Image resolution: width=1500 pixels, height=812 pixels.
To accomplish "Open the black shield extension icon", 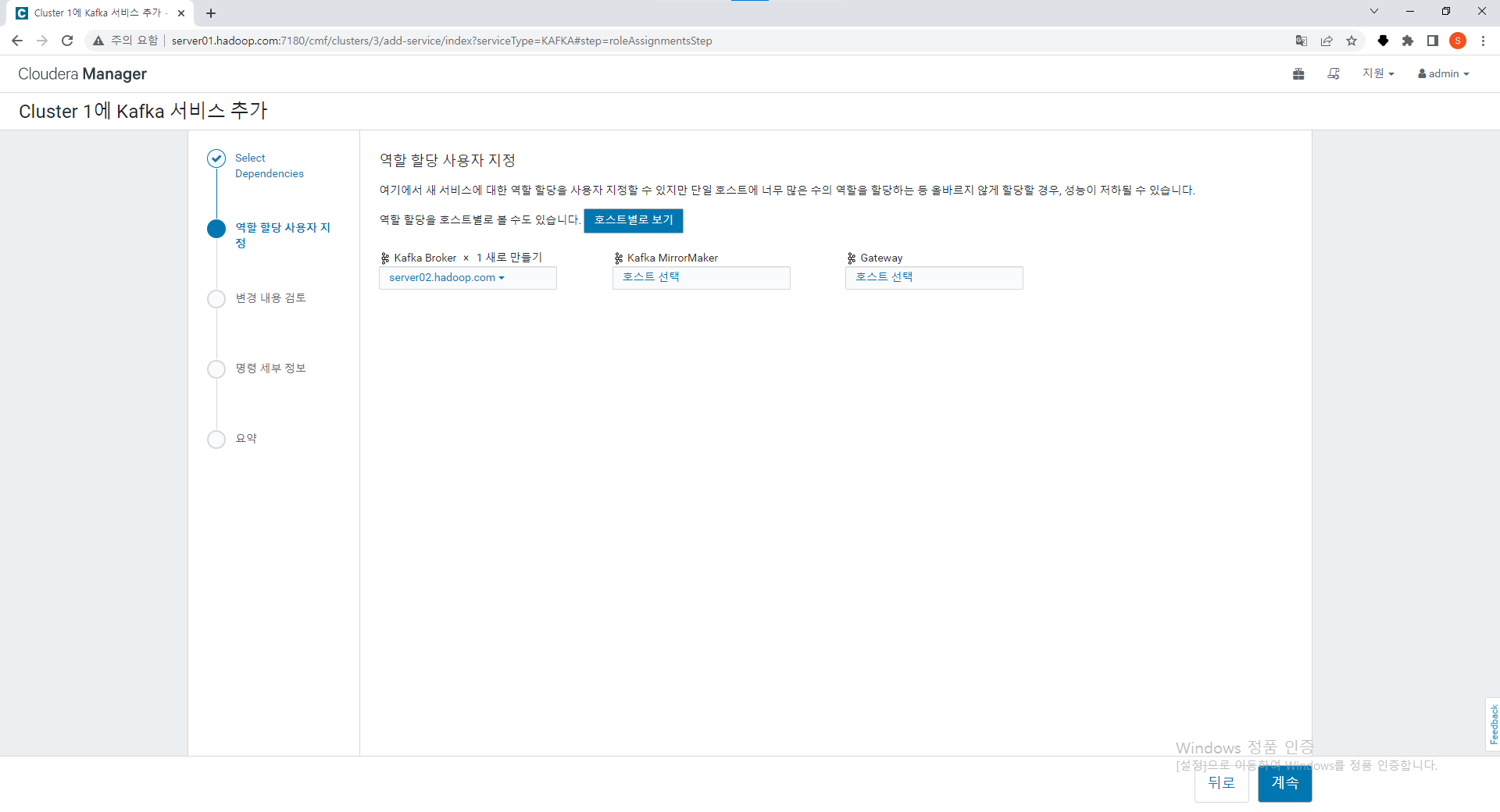I will pyautogui.click(x=1383, y=41).
